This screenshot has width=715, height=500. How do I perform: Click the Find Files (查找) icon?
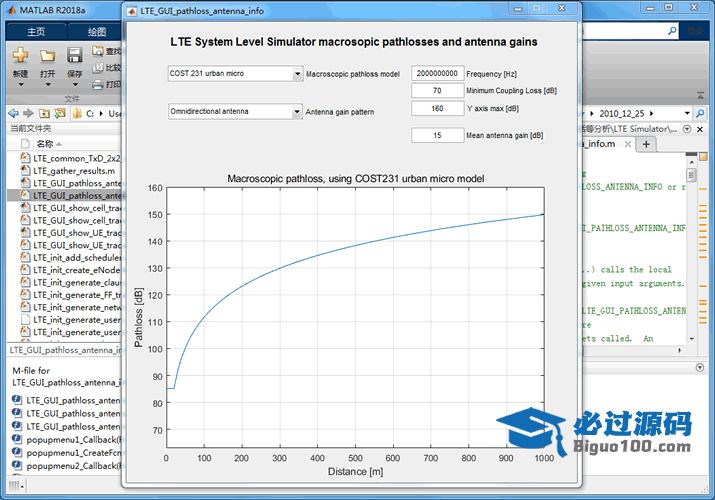(x=98, y=51)
